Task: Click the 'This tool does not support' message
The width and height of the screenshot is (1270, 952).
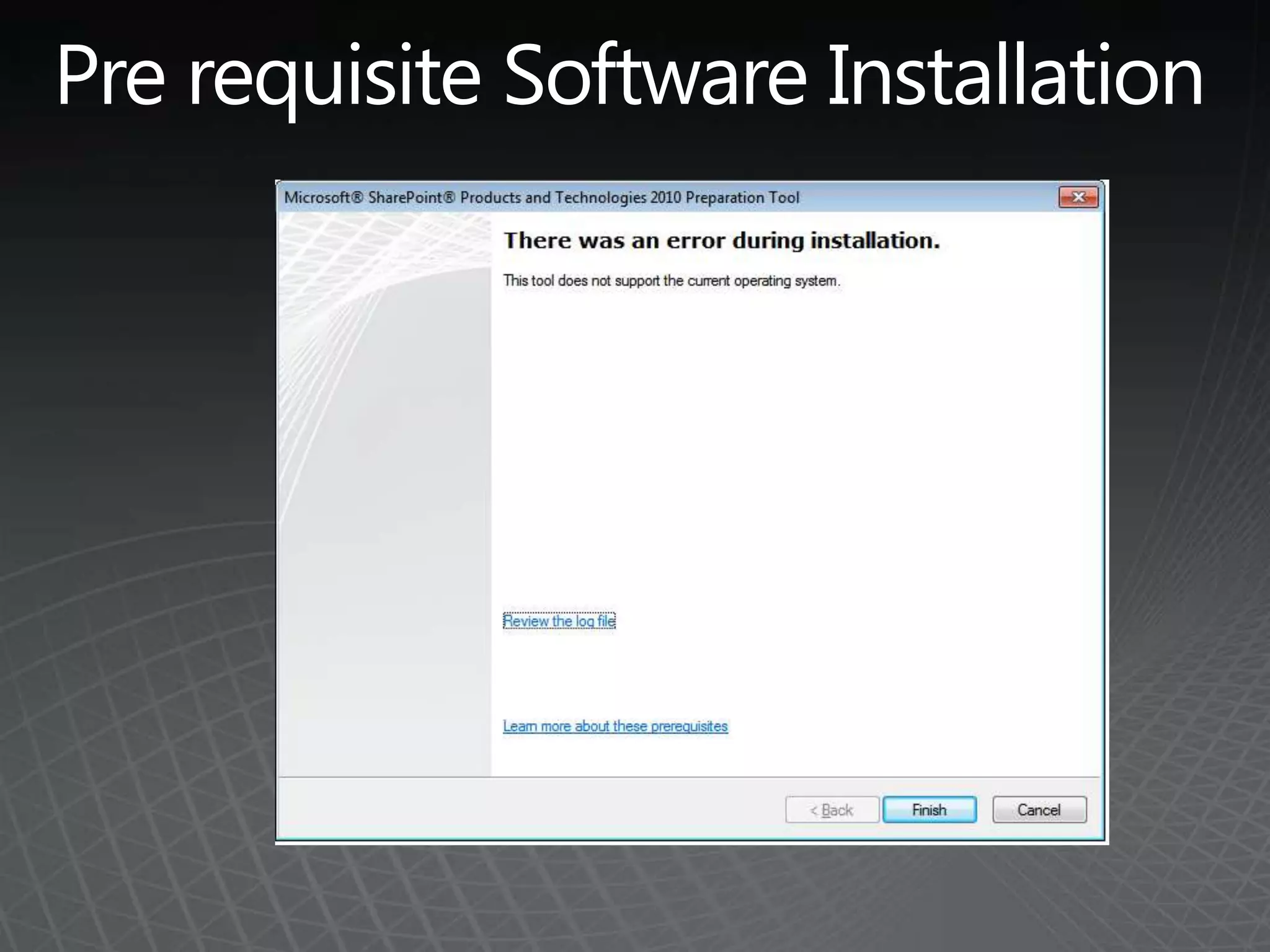Action: point(672,281)
